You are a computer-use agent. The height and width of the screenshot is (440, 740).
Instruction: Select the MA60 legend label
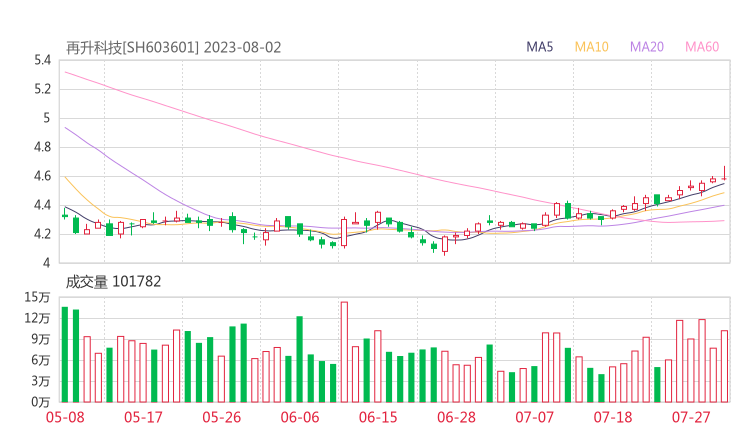coord(702,47)
